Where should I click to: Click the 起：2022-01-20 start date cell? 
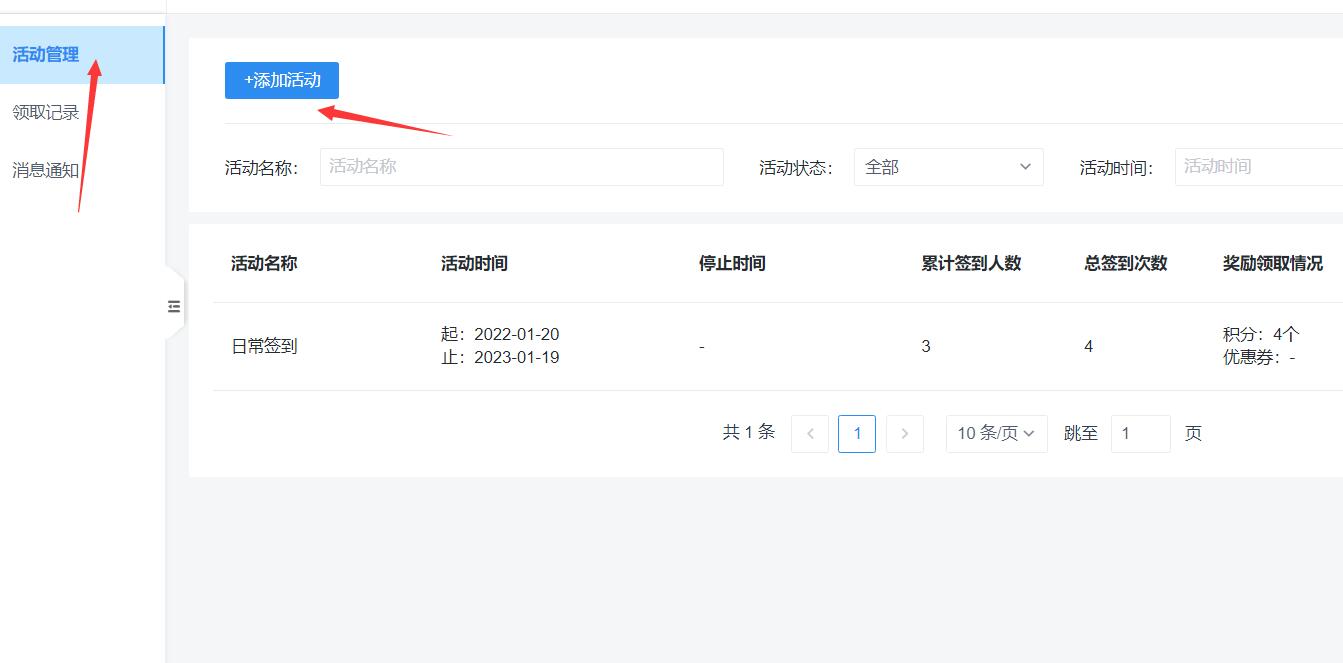click(500, 334)
